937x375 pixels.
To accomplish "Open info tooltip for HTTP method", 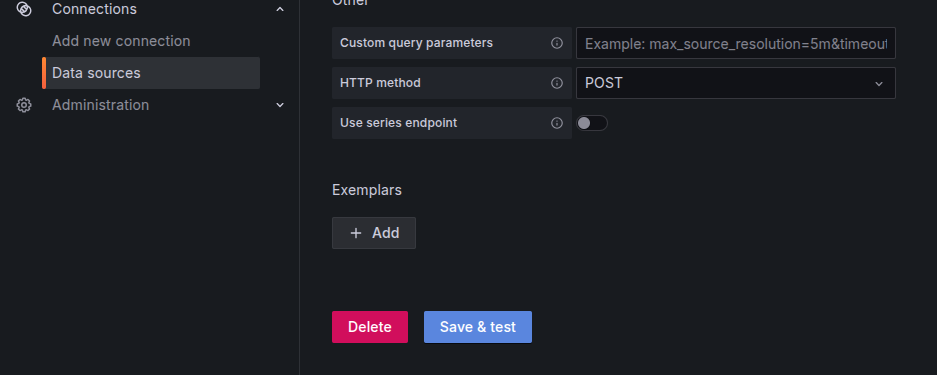I will pyautogui.click(x=557, y=83).
